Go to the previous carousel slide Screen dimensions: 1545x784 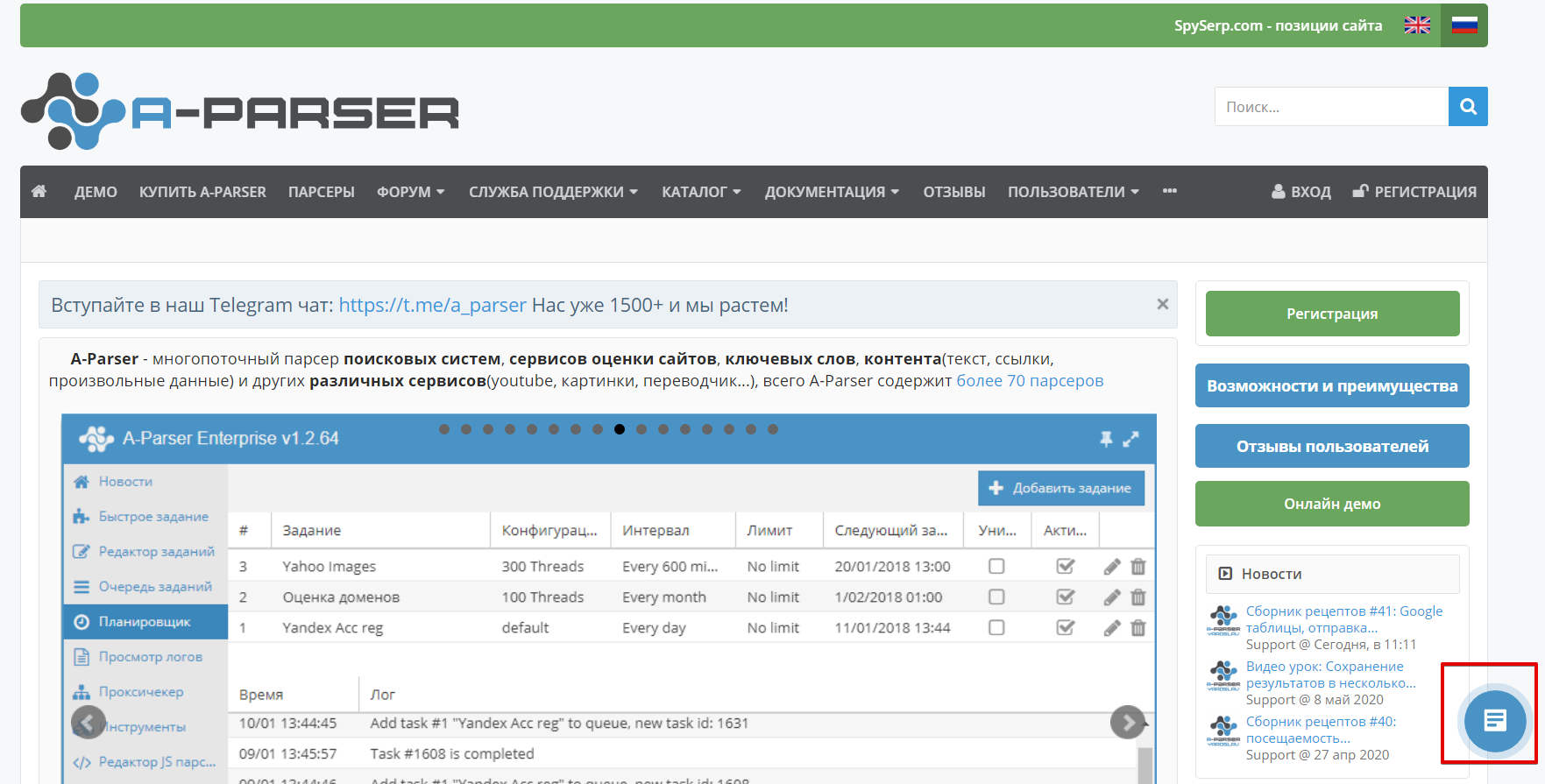point(88,723)
